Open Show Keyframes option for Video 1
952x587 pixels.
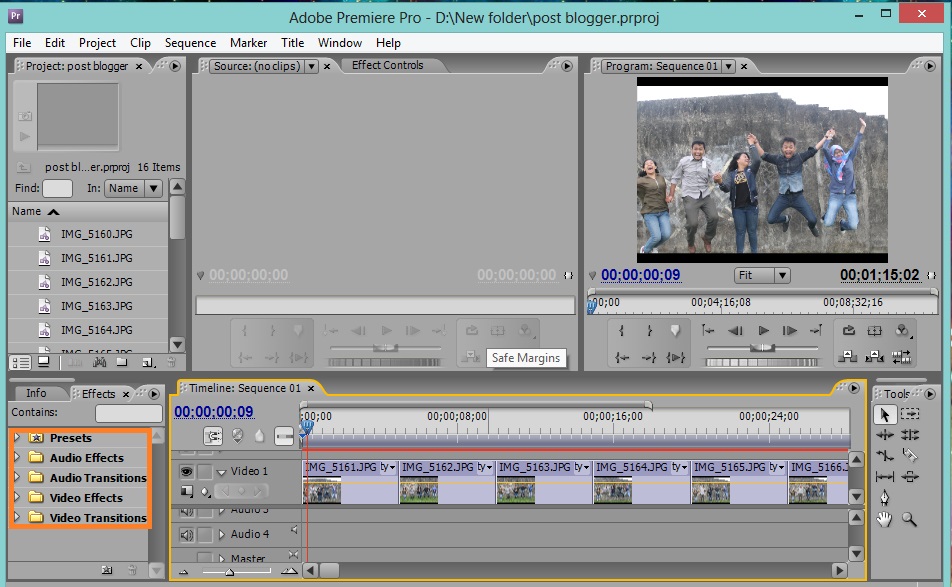[x=205, y=492]
